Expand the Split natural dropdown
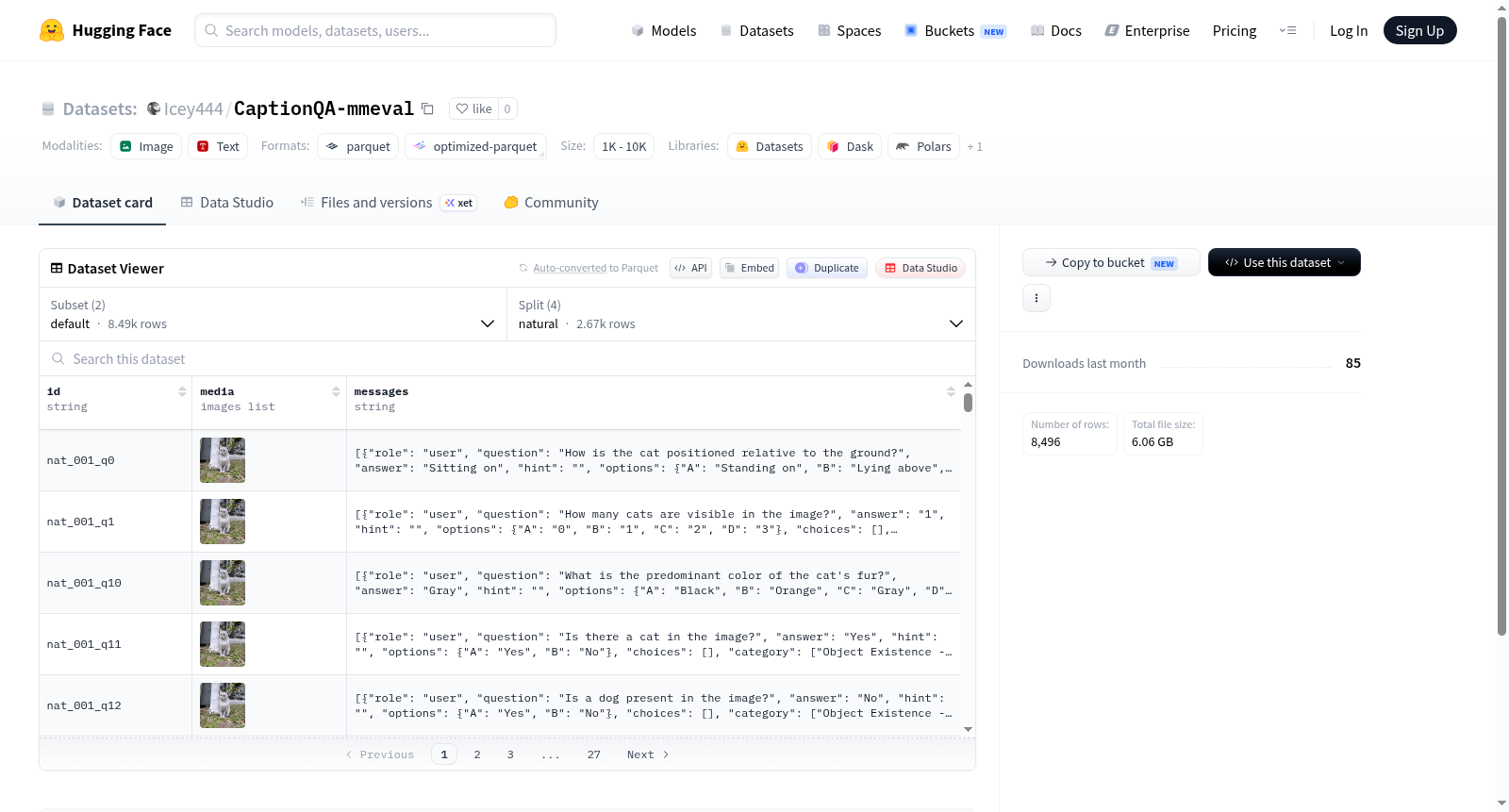Screen dimensions: 1509x812 point(741,314)
